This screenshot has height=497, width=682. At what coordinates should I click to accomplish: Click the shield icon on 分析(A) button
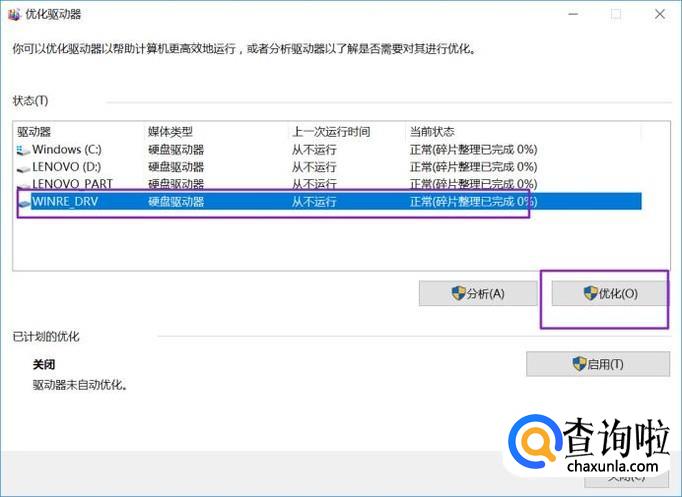pyautogui.click(x=460, y=294)
